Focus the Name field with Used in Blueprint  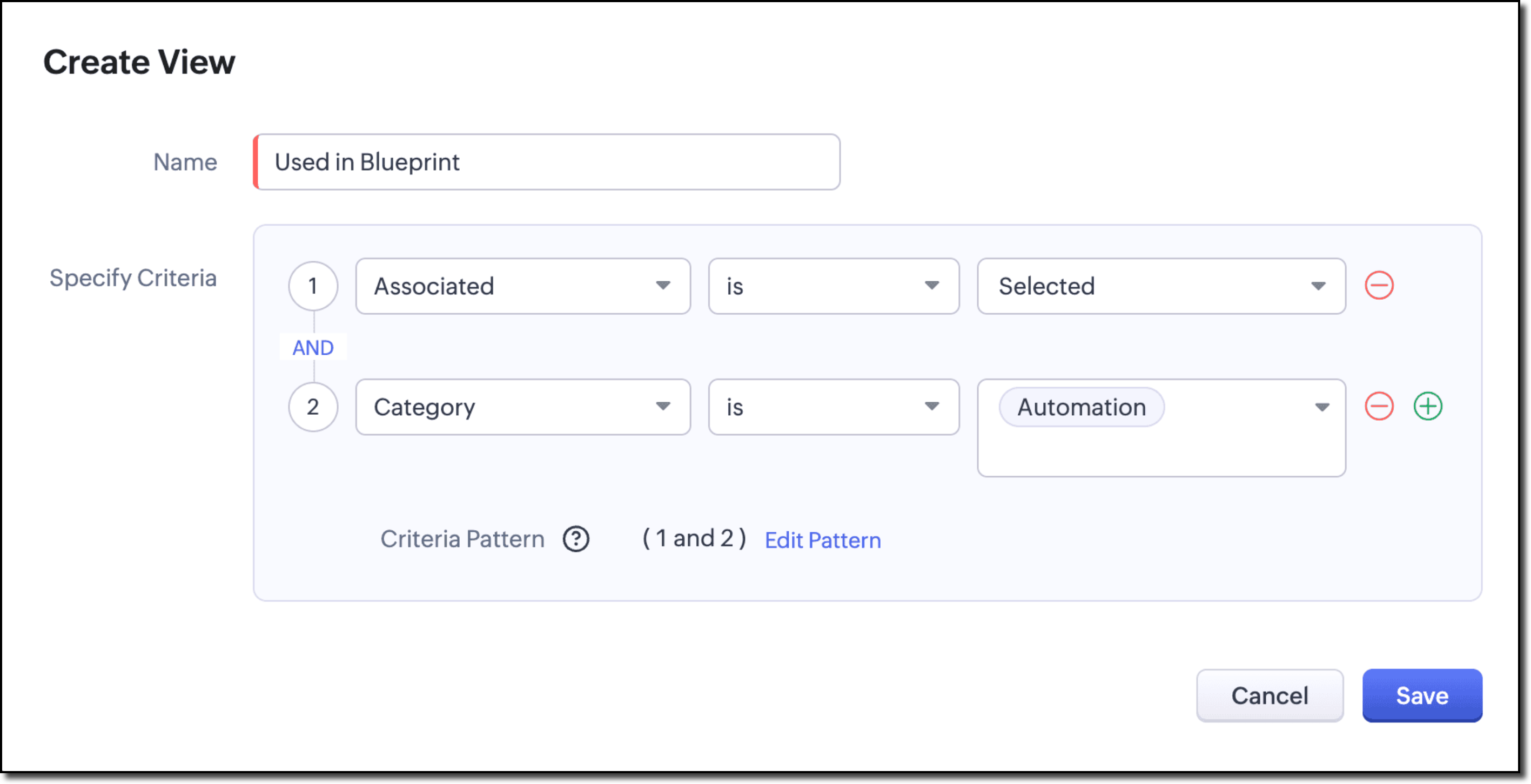[547, 162]
